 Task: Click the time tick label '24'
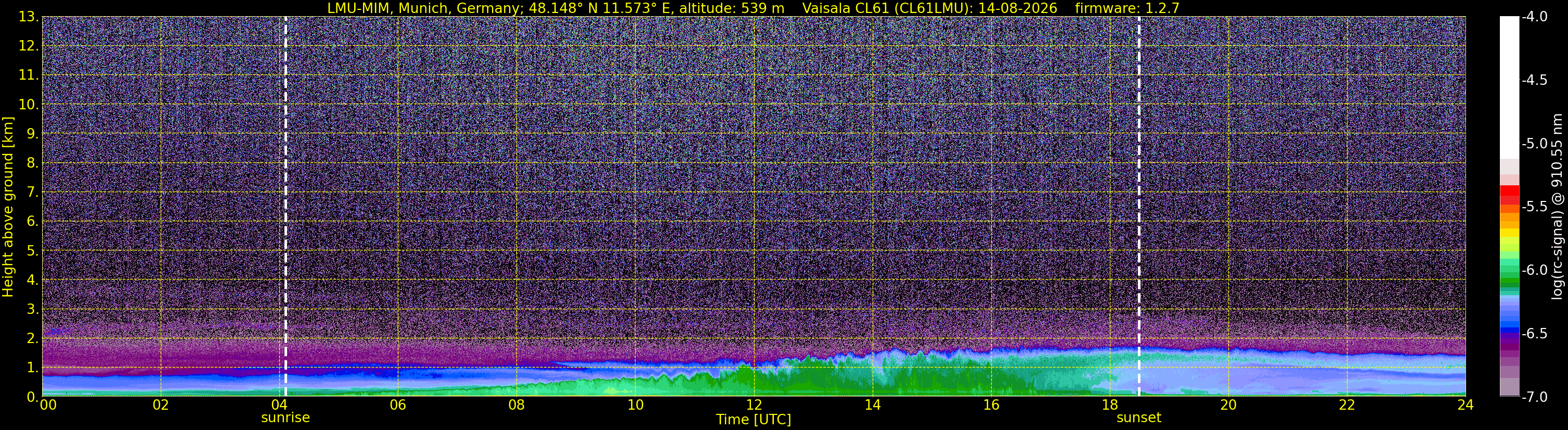pyautogui.click(x=1465, y=405)
